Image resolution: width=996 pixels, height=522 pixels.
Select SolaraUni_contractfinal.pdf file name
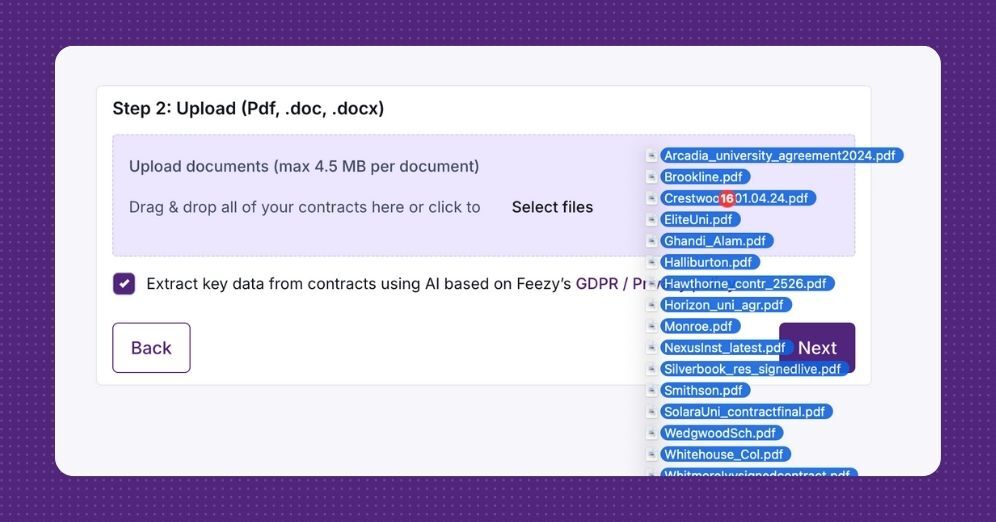[746, 412]
